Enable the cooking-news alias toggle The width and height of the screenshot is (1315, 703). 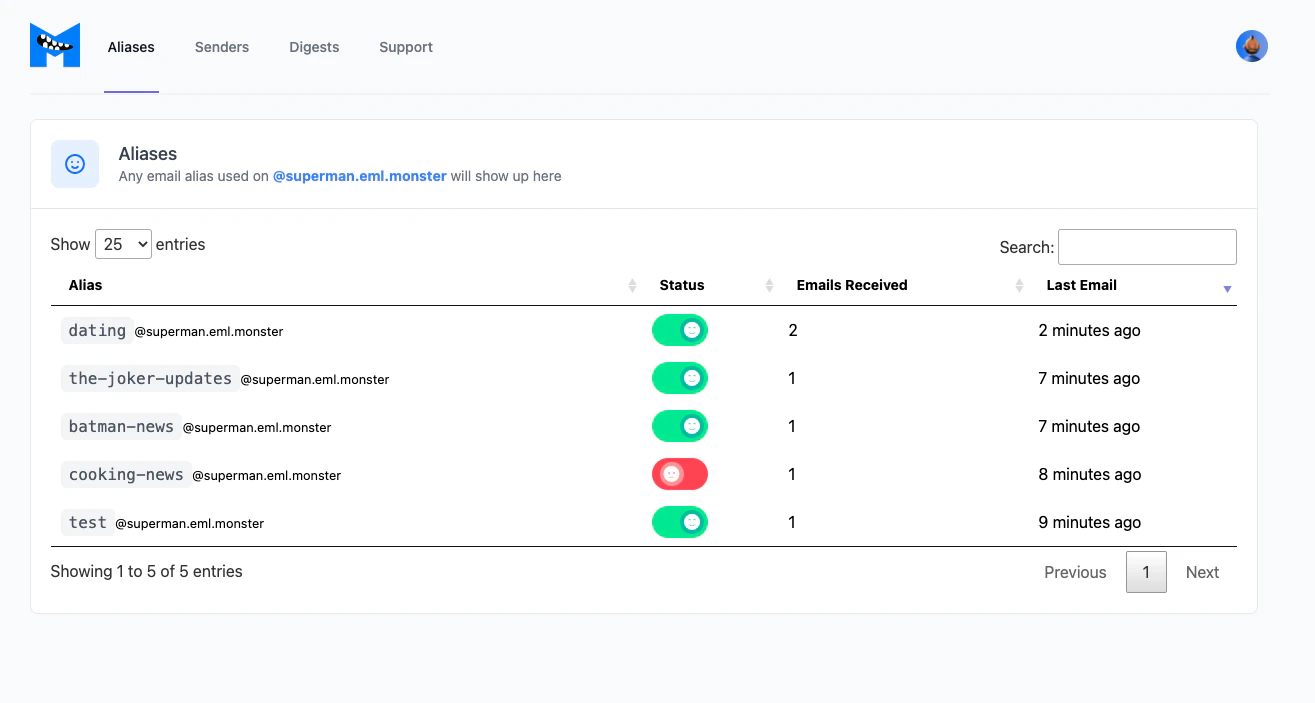point(680,474)
